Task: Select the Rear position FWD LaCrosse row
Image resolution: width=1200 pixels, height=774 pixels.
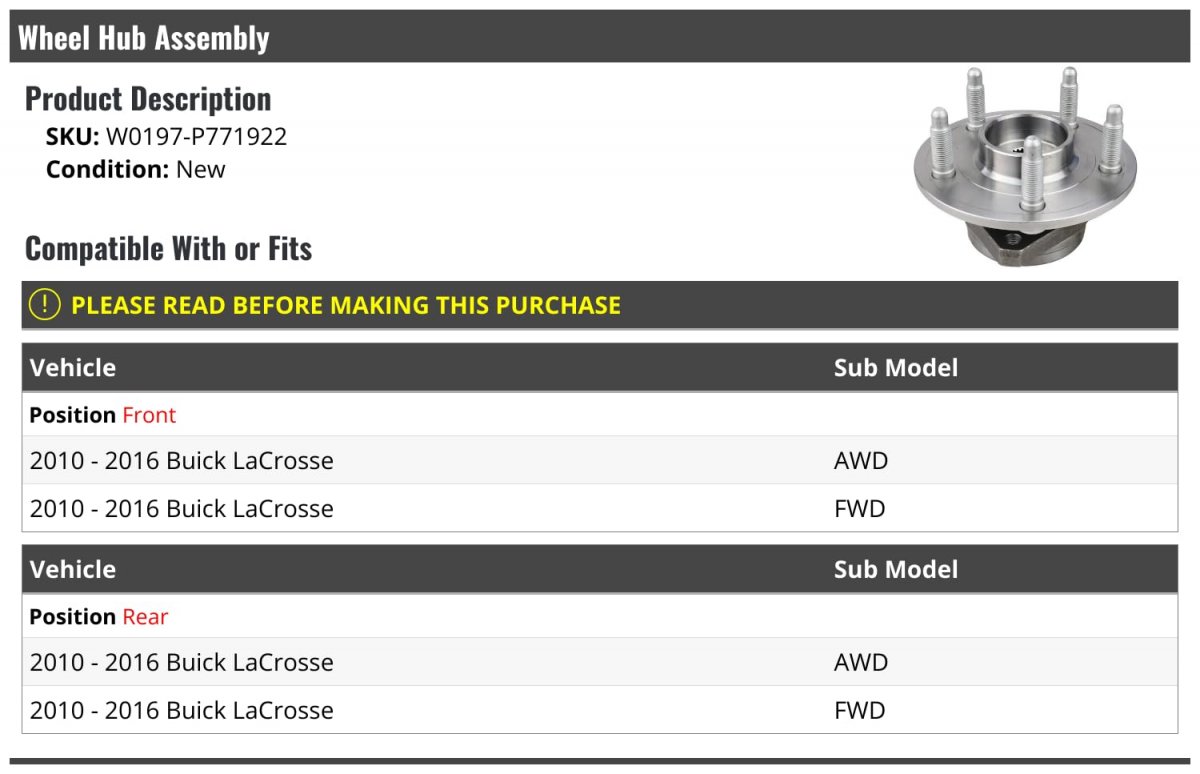Action: tap(600, 710)
